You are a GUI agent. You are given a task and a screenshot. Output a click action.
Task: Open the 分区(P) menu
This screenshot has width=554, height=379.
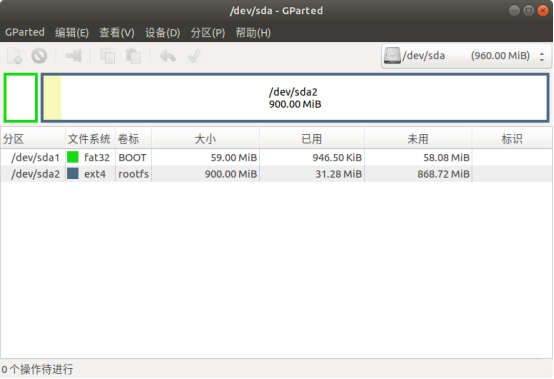(x=208, y=32)
